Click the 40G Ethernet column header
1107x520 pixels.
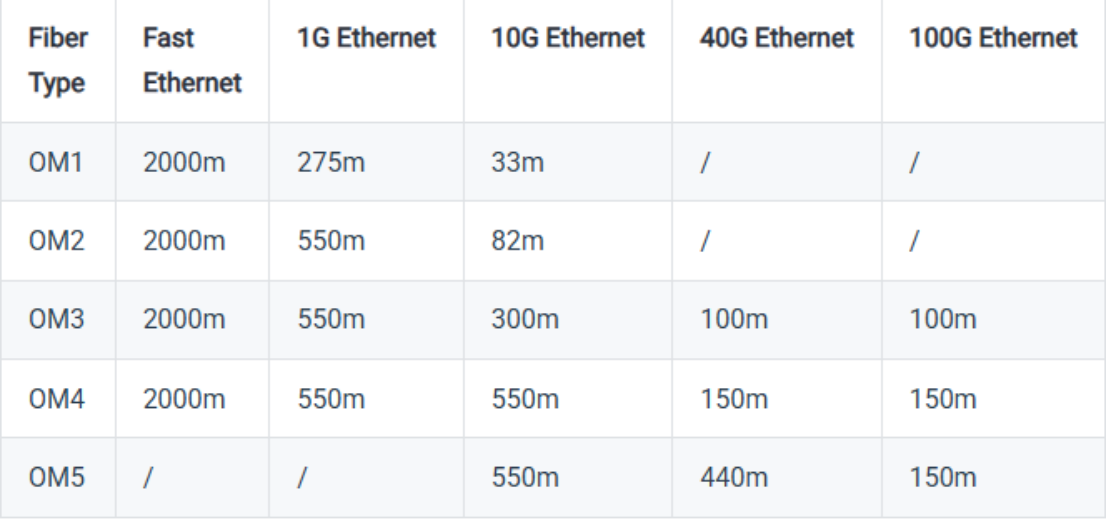777,37
